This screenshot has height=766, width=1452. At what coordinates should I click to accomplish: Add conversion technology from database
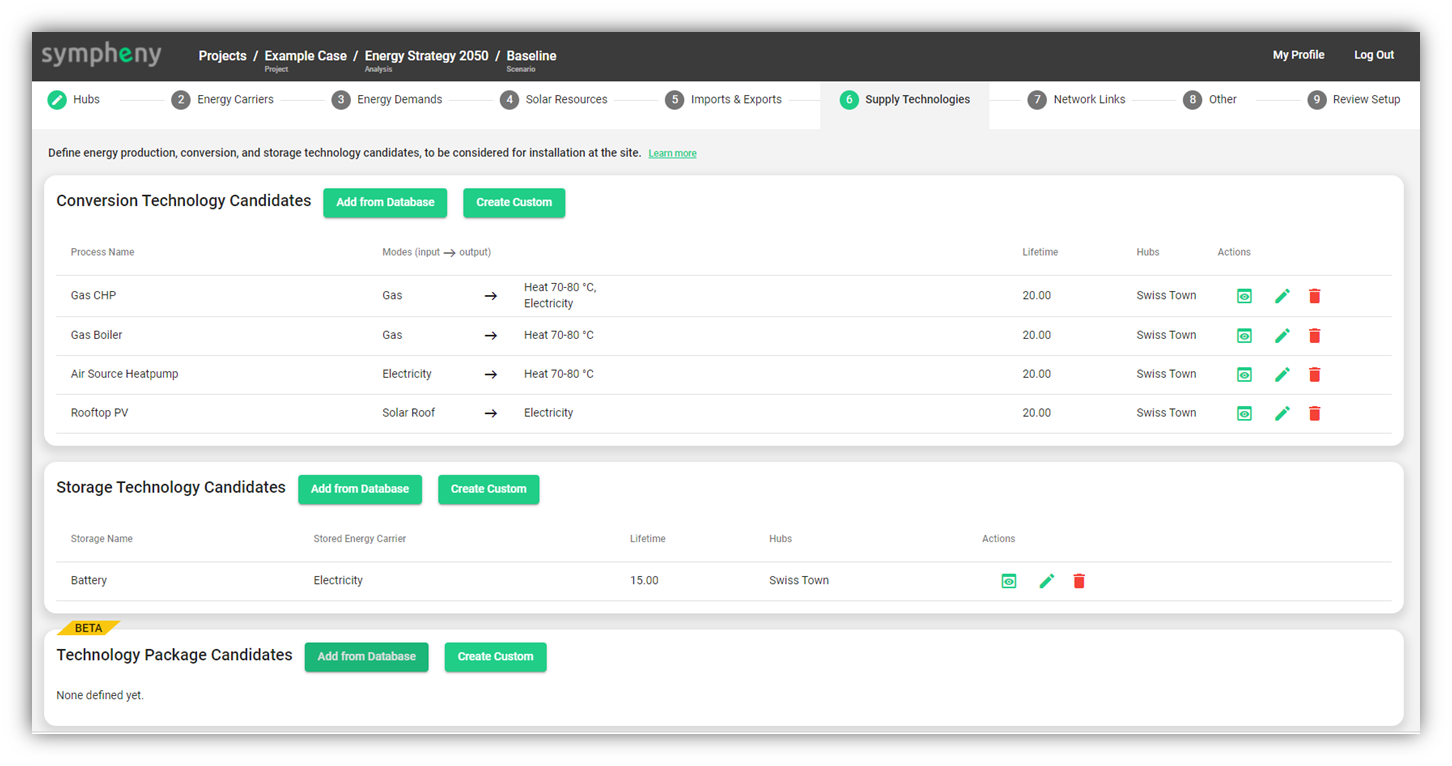(385, 202)
